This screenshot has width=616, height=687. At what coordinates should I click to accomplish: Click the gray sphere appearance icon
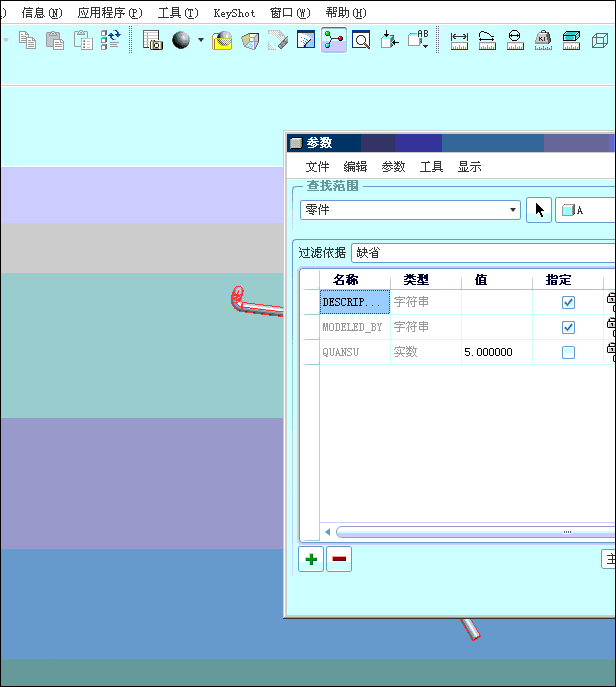(x=181, y=40)
